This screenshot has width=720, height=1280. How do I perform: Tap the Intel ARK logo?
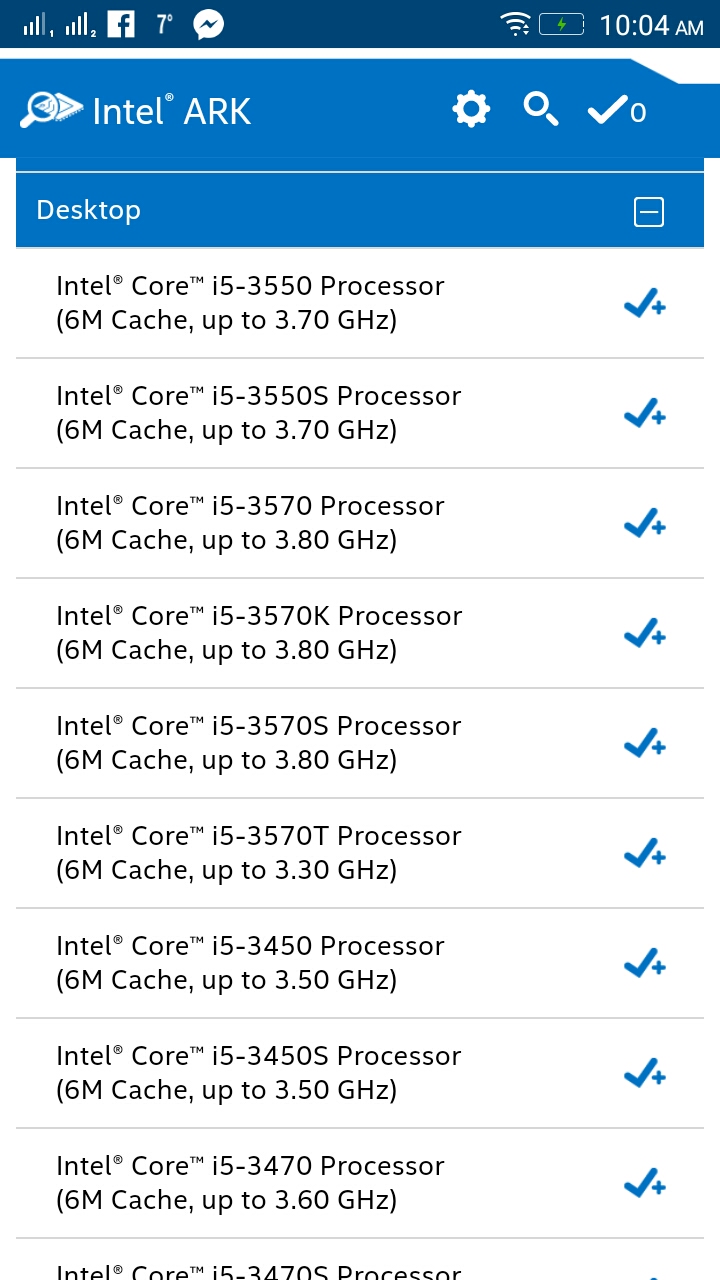click(x=136, y=110)
